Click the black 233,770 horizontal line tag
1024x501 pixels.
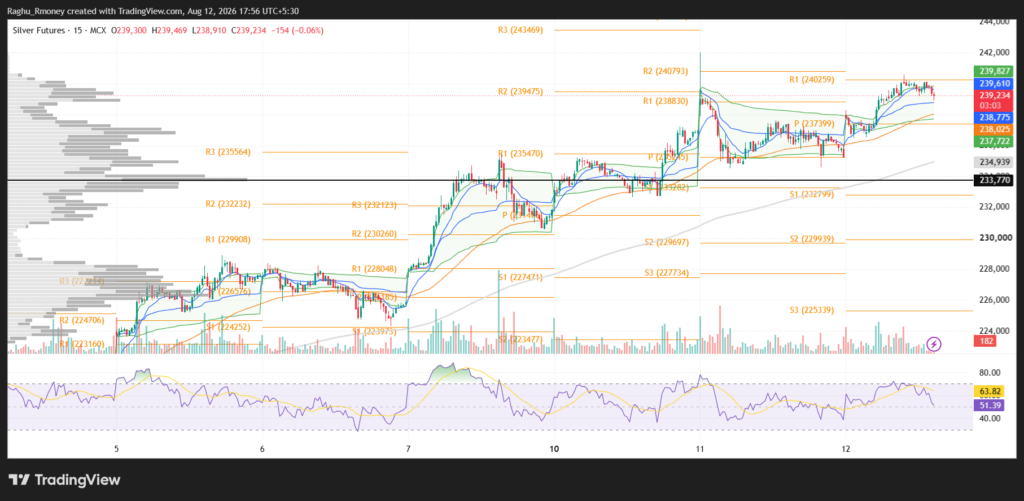click(x=993, y=180)
